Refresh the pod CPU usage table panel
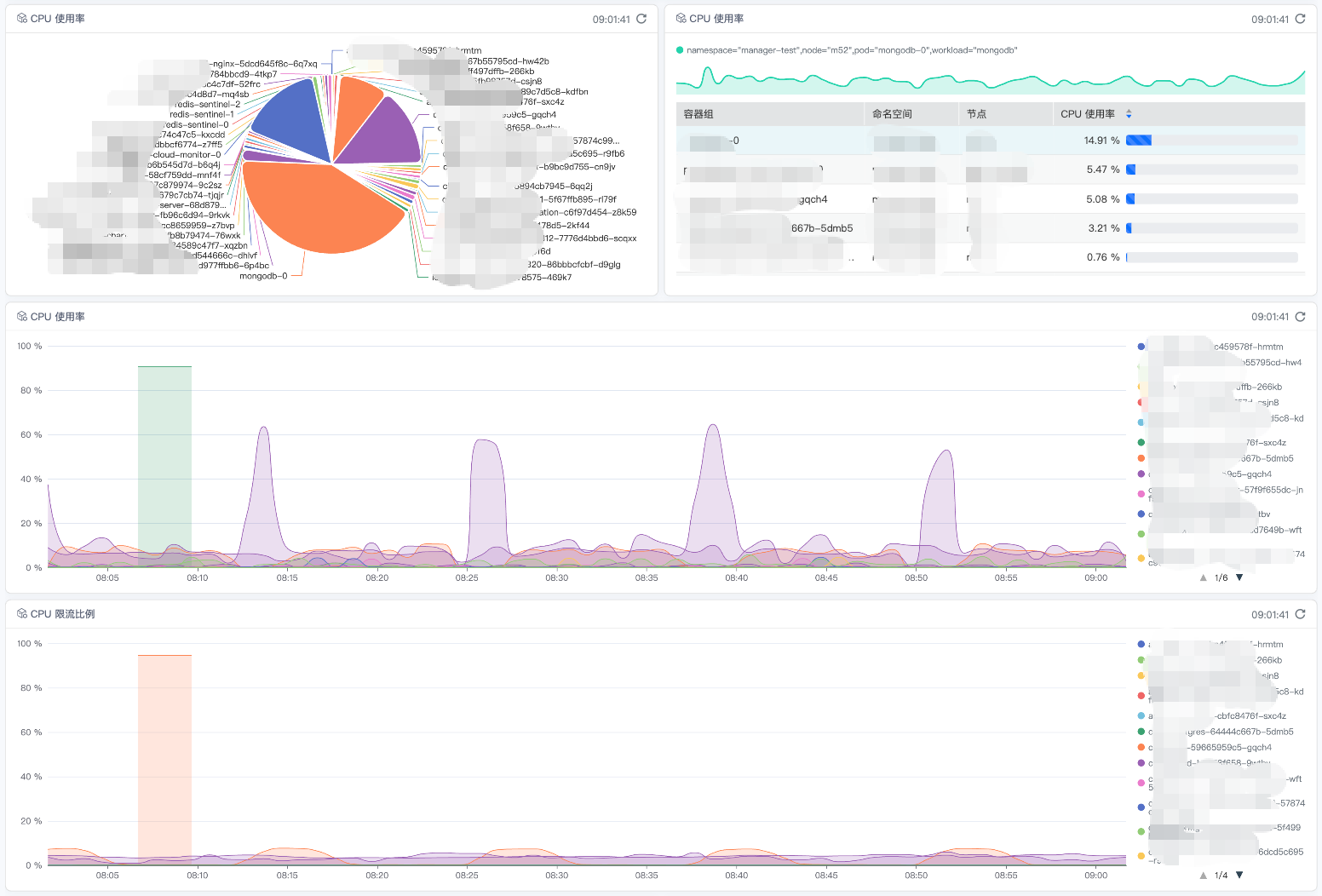 coord(1300,19)
